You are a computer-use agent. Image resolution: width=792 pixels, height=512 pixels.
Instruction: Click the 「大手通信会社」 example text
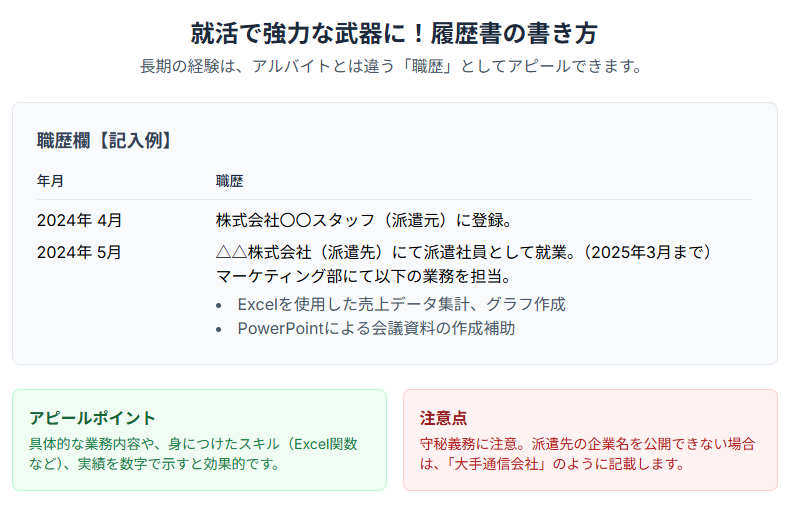(497, 464)
